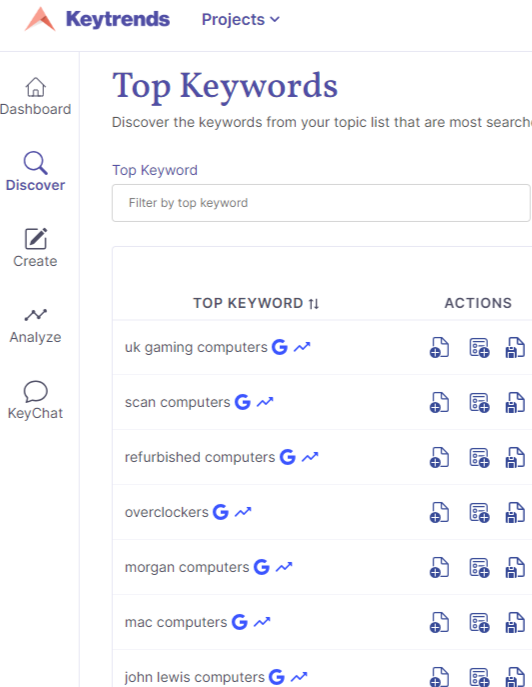
Task: Click save icon for morgan computers
Action: click(515, 568)
